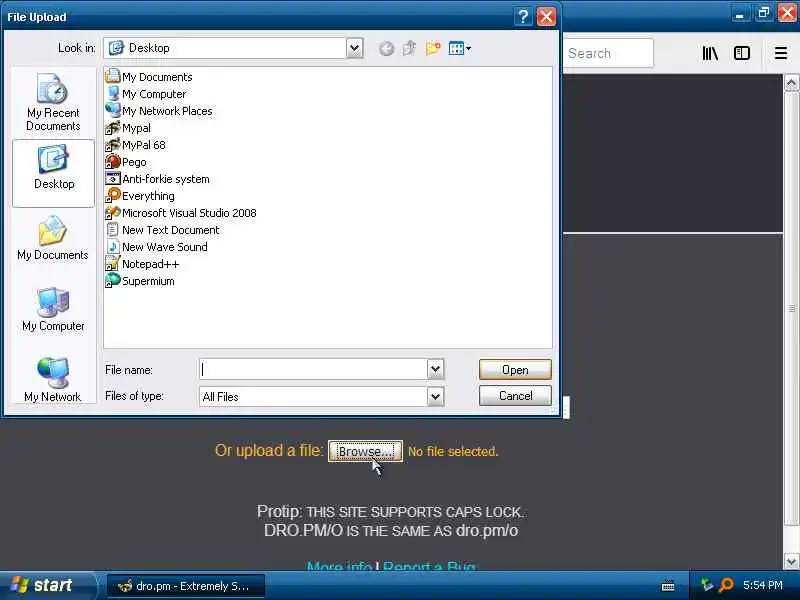The height and width of the screenshot is (600, 800).
Task: Click in the File name text field
Action: tap(313, 369)
